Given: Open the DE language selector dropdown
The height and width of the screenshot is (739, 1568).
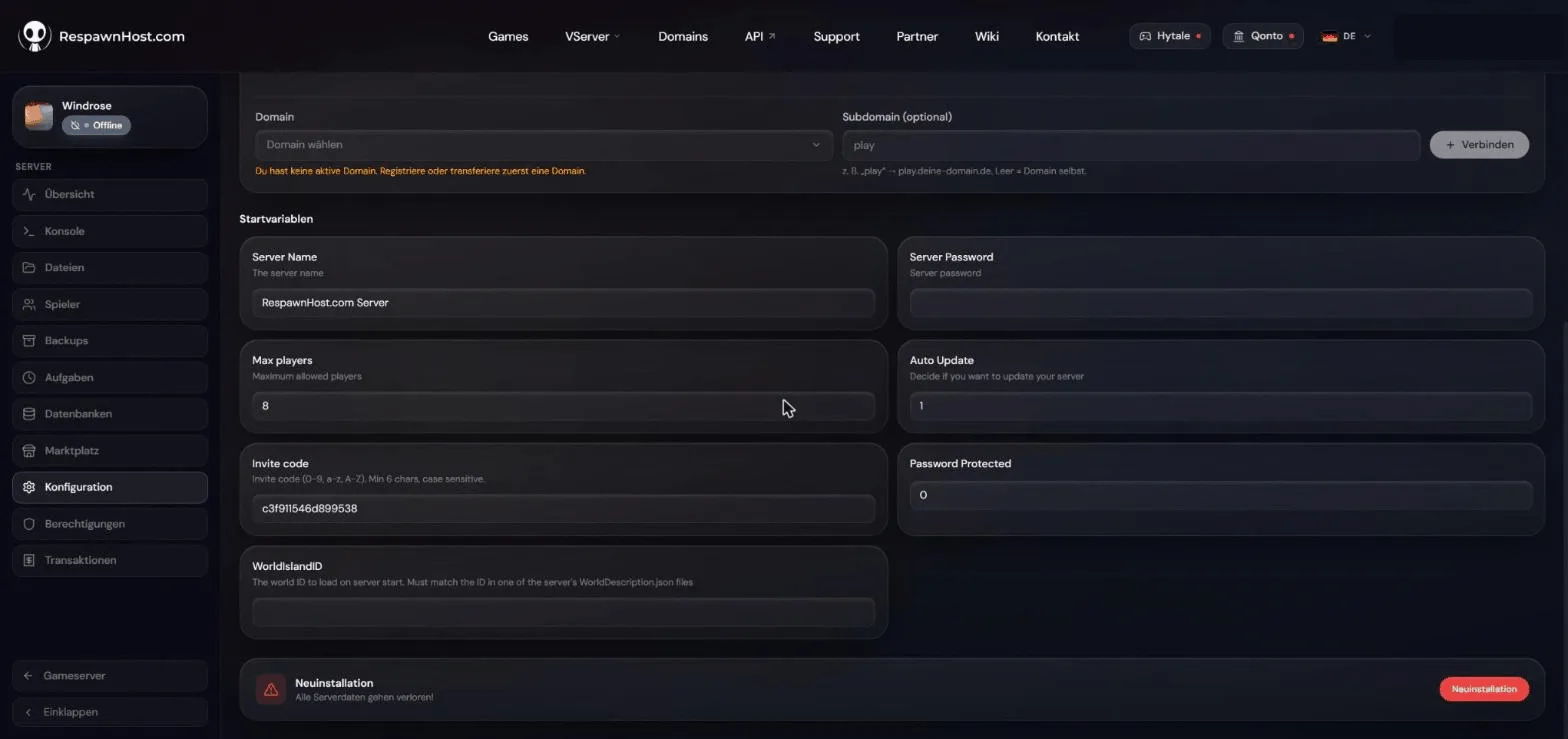Looking at the screenshot, I should tap(1346, 36).
